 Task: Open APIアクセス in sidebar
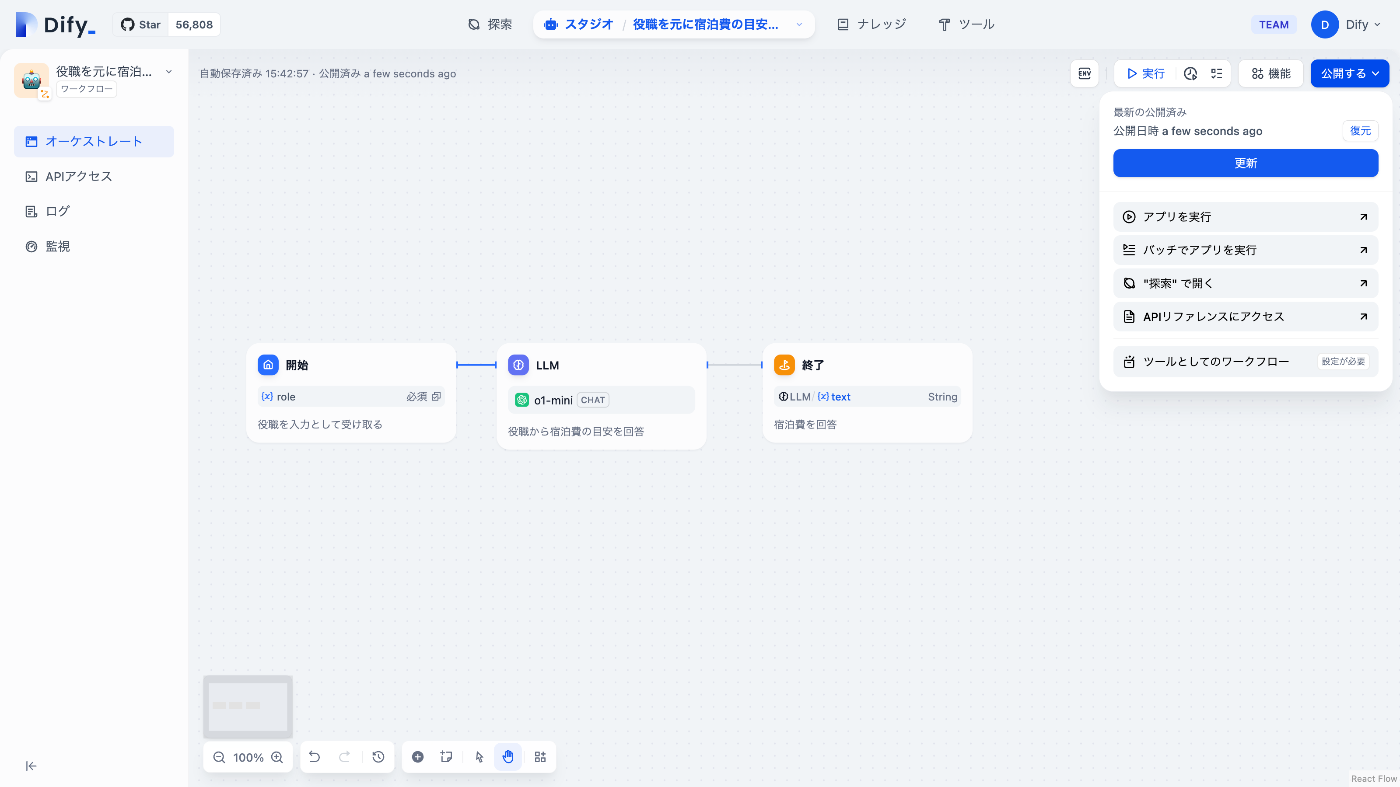point(94,176)
